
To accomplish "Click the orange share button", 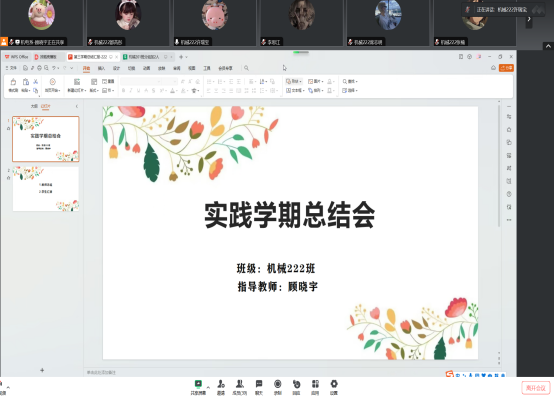I will point(506,68).
